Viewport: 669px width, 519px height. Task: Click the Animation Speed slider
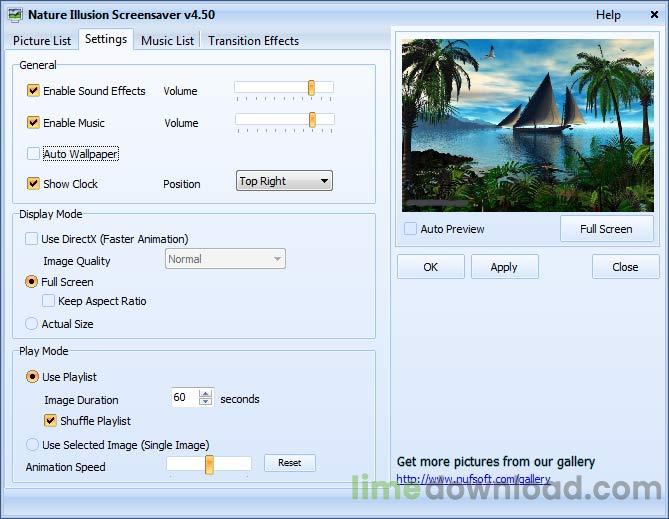(x=209, y=464)
